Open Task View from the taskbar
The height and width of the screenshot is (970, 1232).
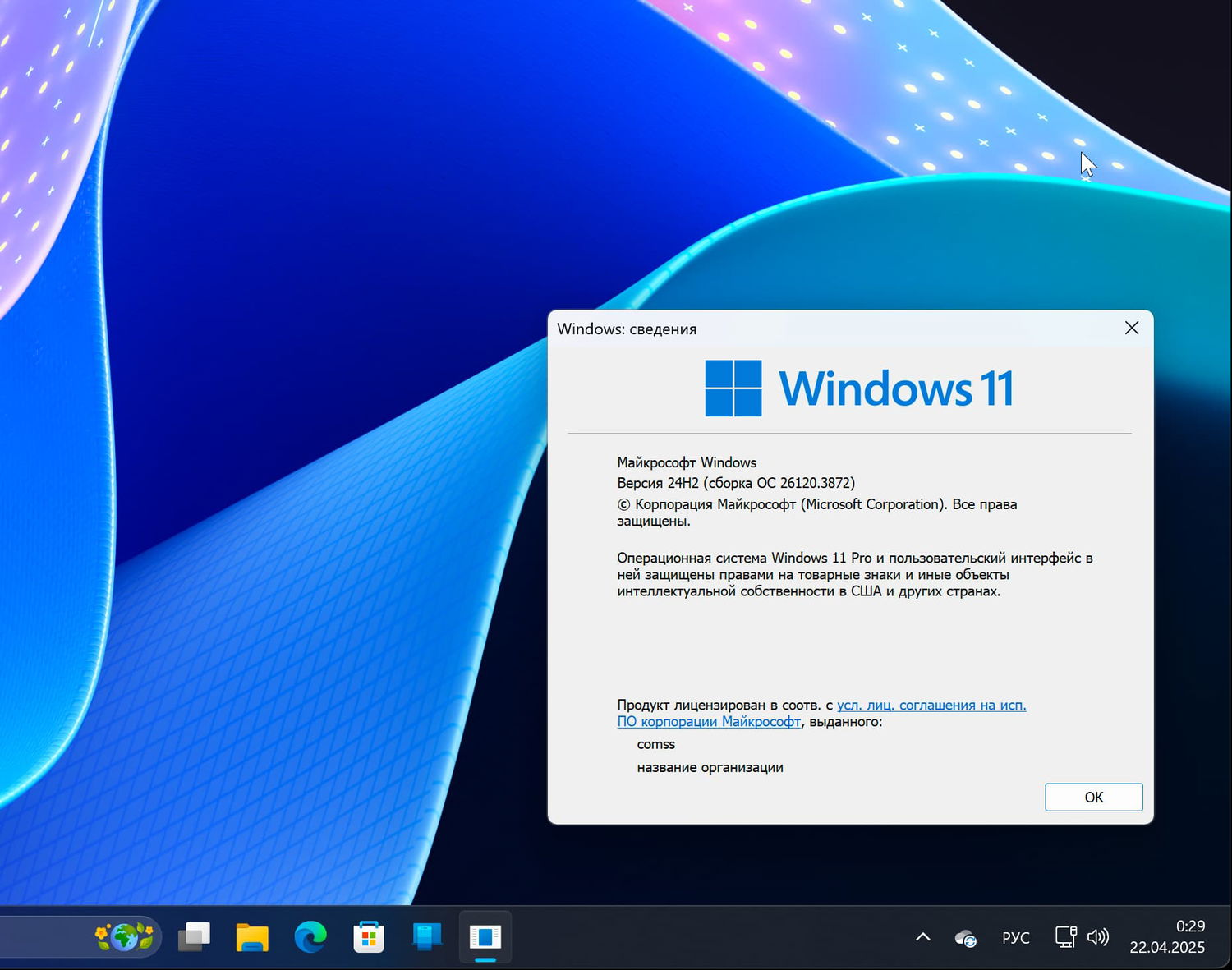(x=195, y=936)
